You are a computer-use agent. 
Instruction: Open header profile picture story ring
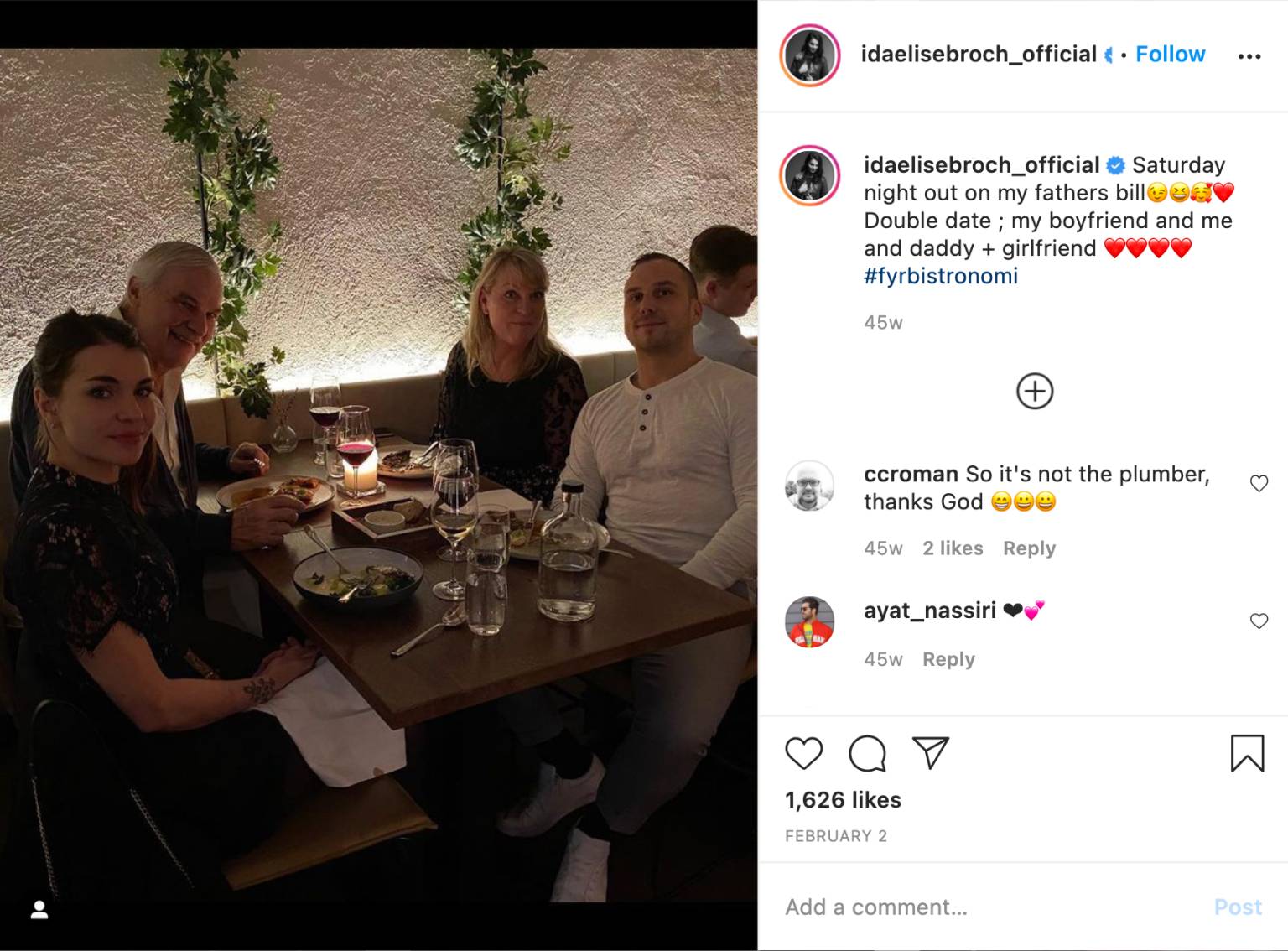click(x=810, y=56)
